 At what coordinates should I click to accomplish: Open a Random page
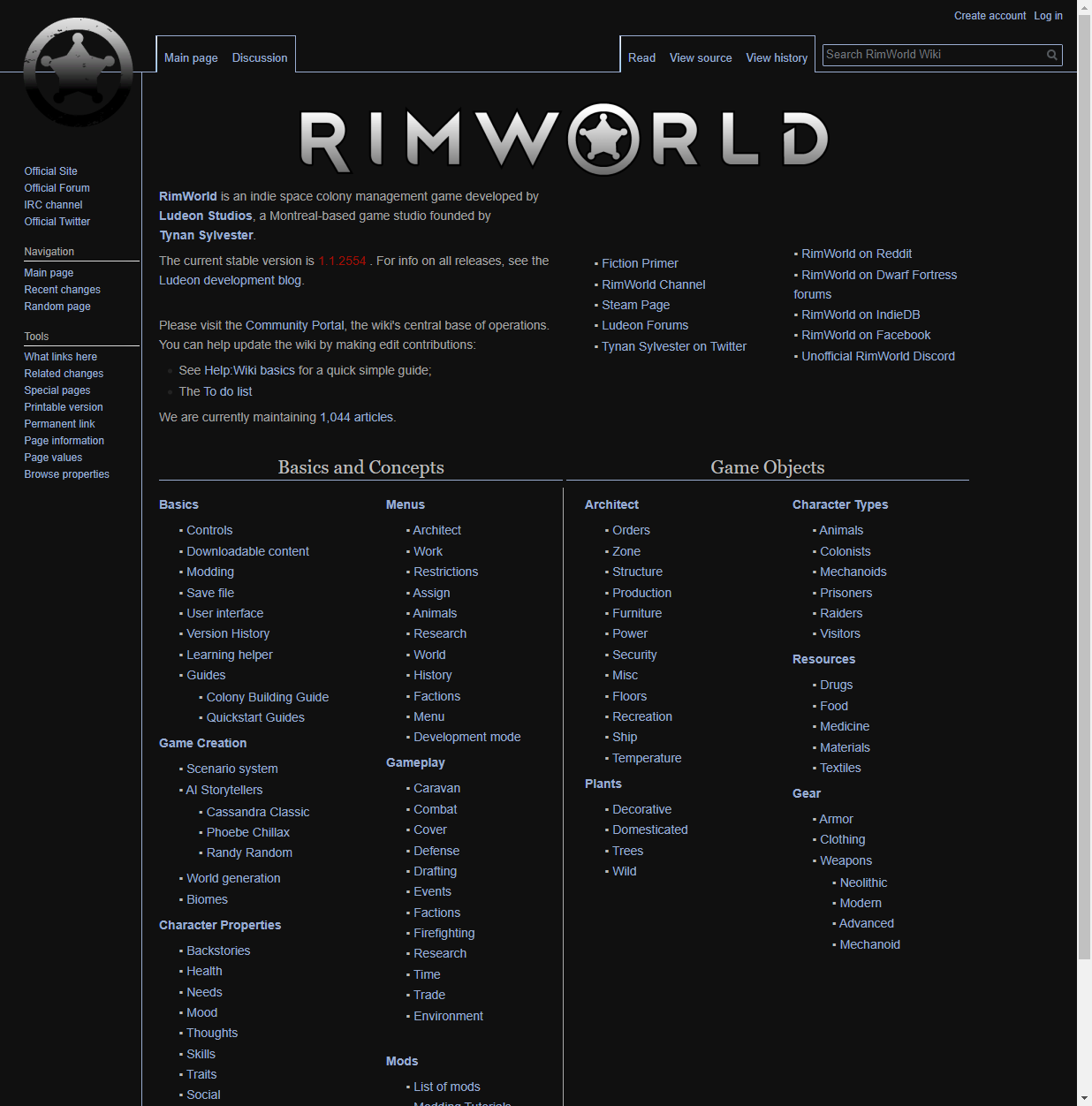coord(57,307)
